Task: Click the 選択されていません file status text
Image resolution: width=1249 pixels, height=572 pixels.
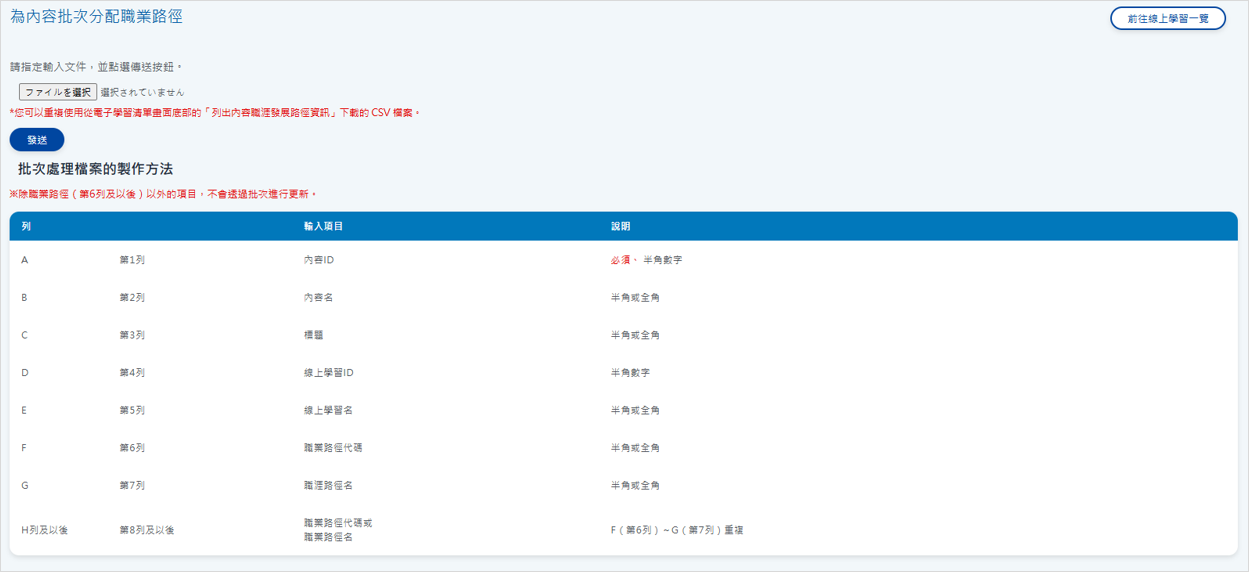Action: [142, 92]
